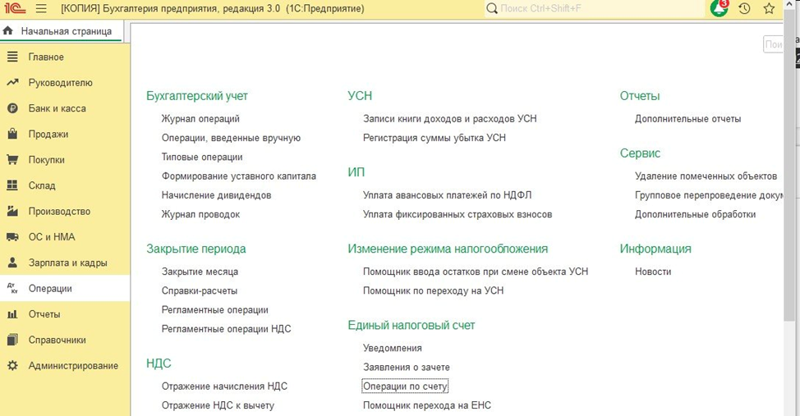Open the Отчеты sidebar section

65,314
